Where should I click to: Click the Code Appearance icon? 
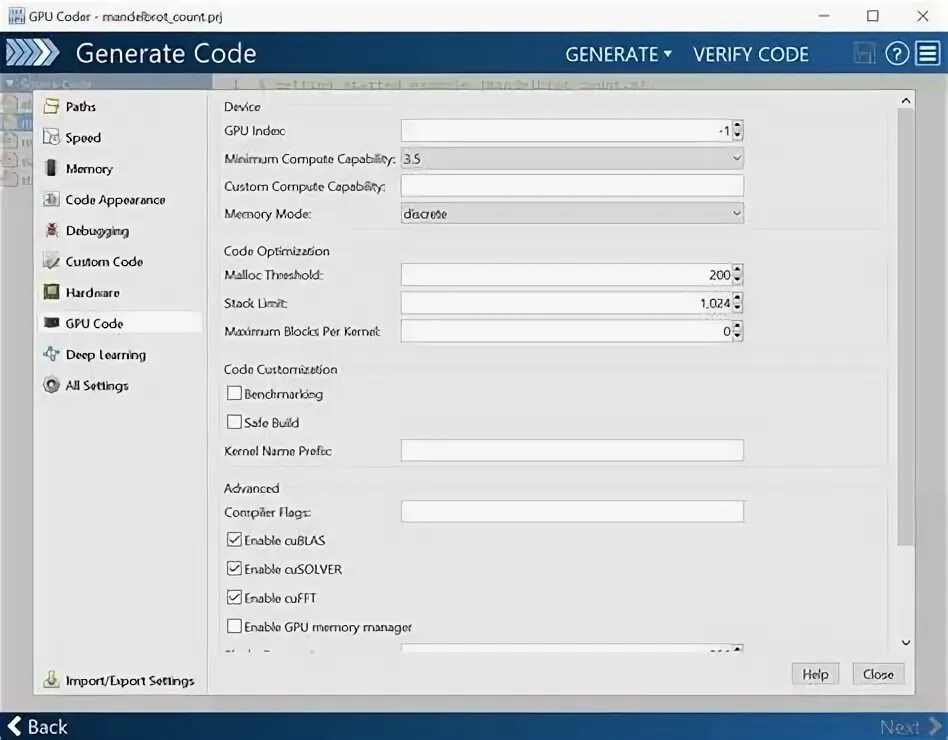point(51,200)
